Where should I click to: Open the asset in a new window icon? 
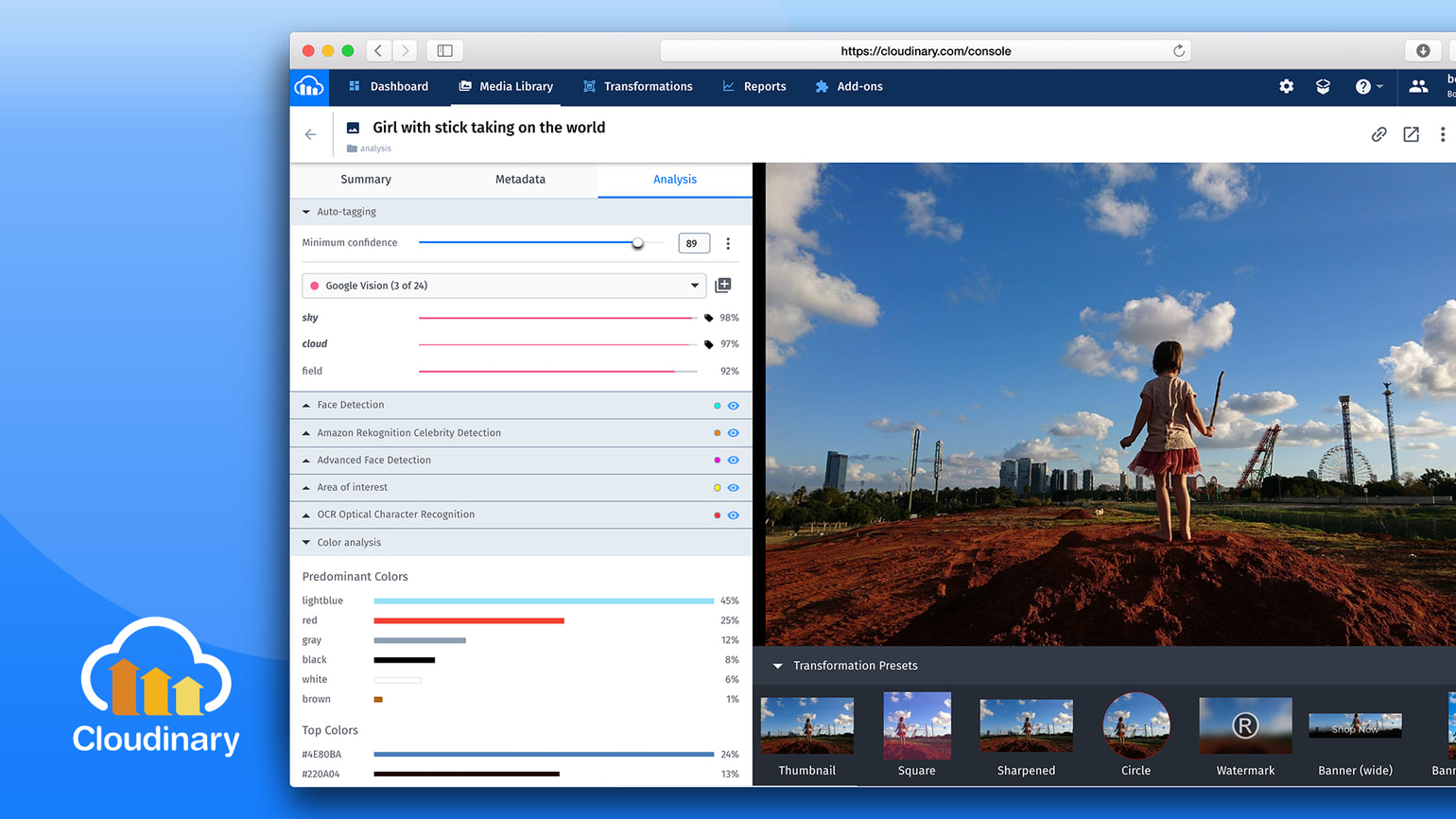coord(1411,134)
